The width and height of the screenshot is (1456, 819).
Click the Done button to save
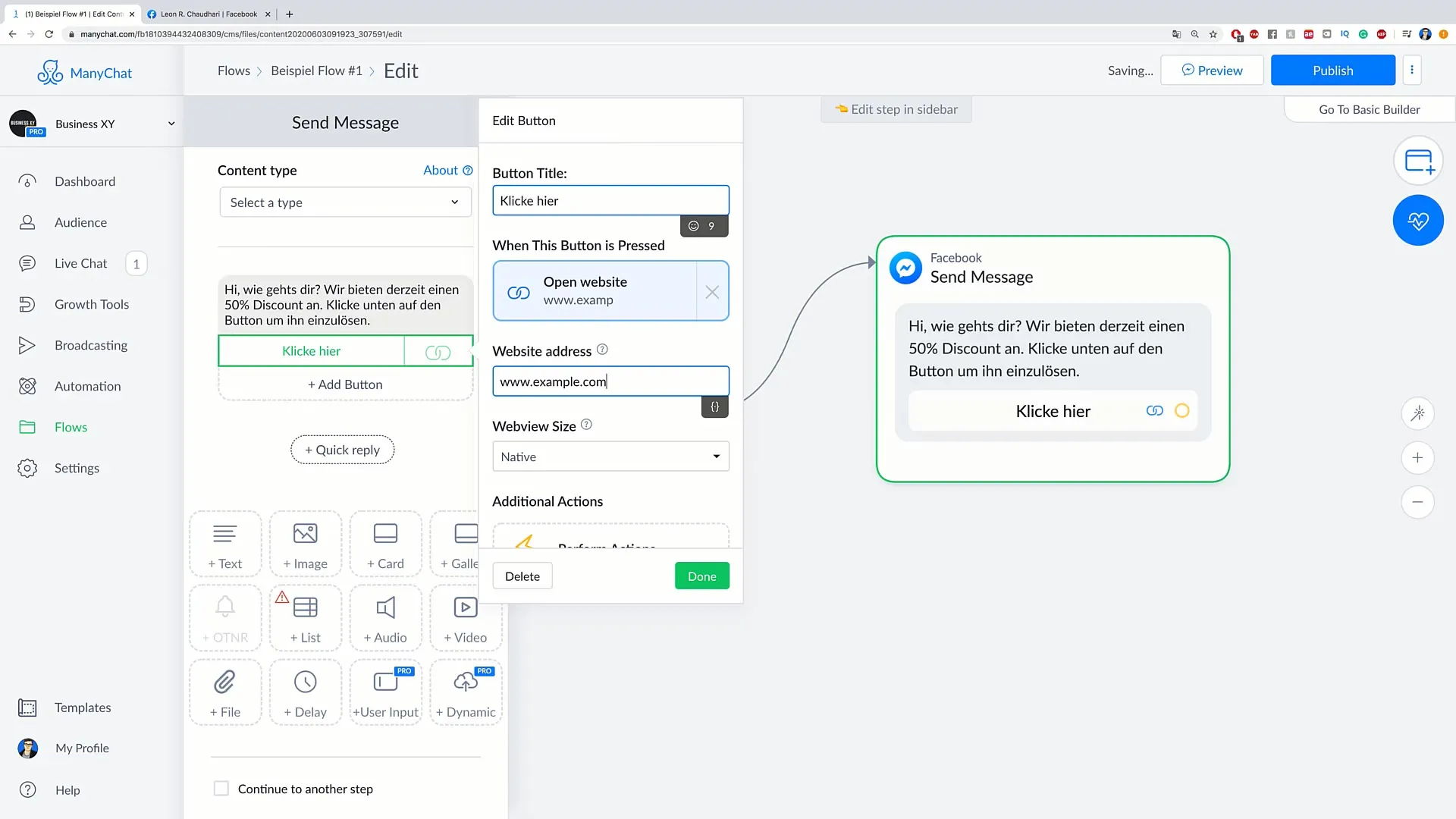pyautogui.click(x=702, y=576)
